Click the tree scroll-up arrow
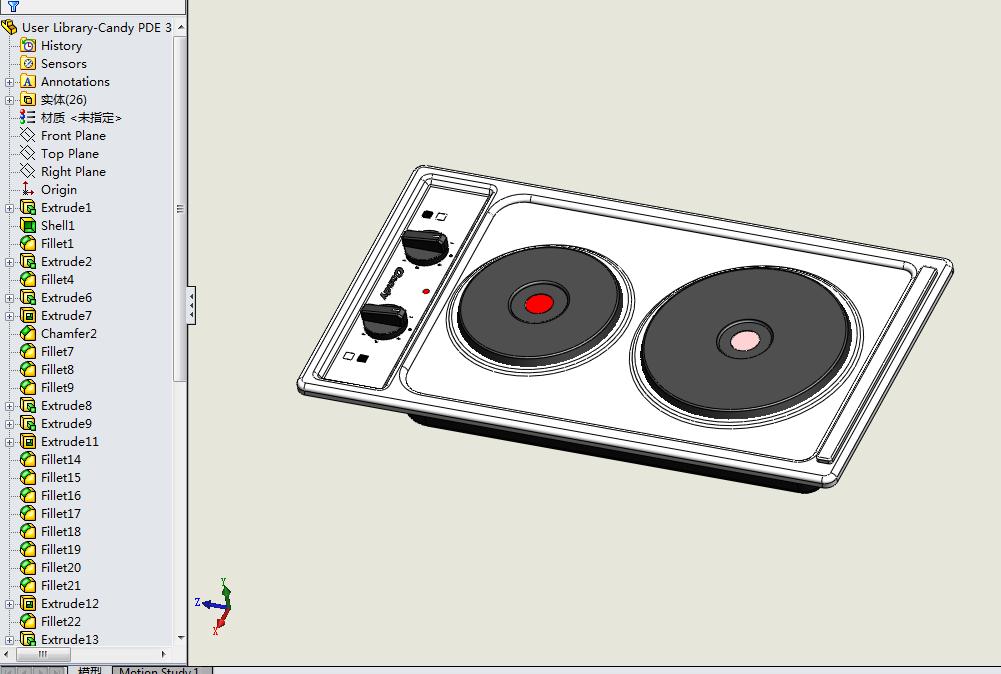 click(x=181, y=27)
